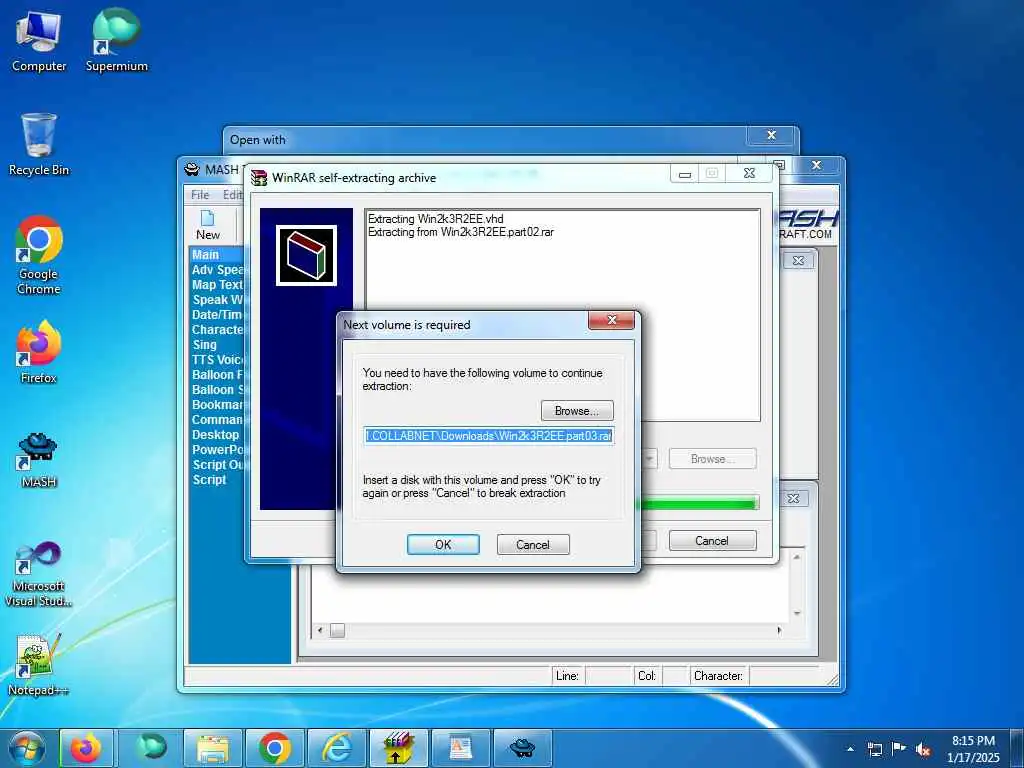Image resolution: width=1024 pixels, height=768 pixels.
Task: Open the Microsoft Visual Studio desktop shortcut
Action: pos(39,574)
